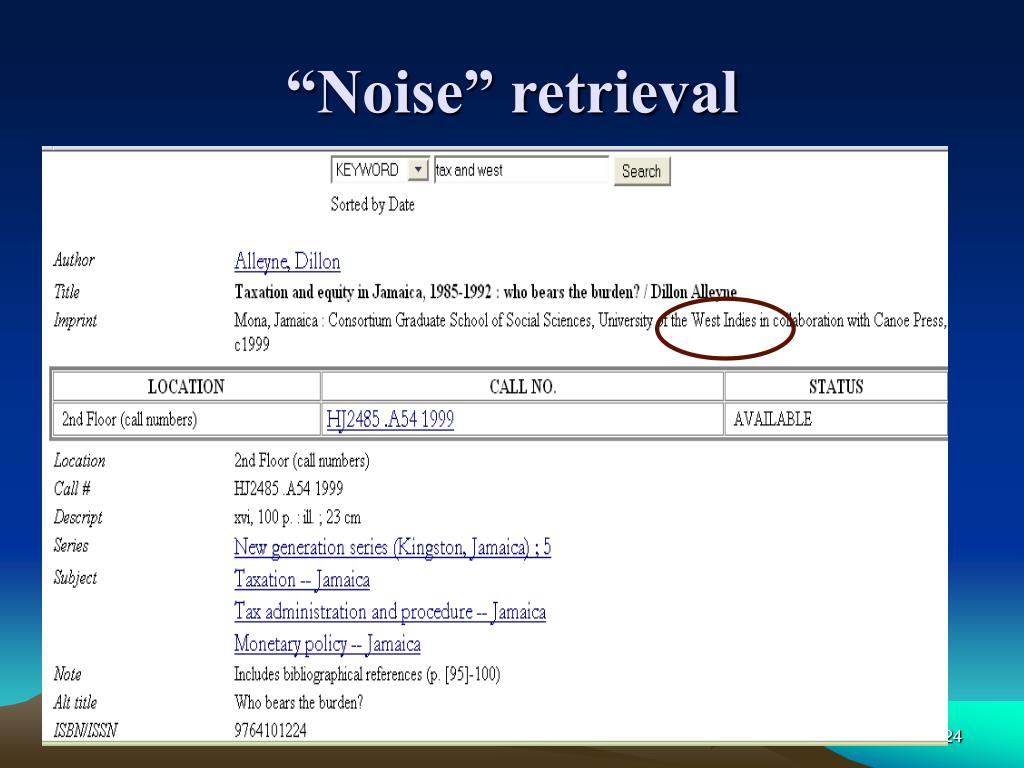This screenshot has height=768, width=1024.
Task: Open the KEYWORD search type dropdown
Action: point(380,170)
